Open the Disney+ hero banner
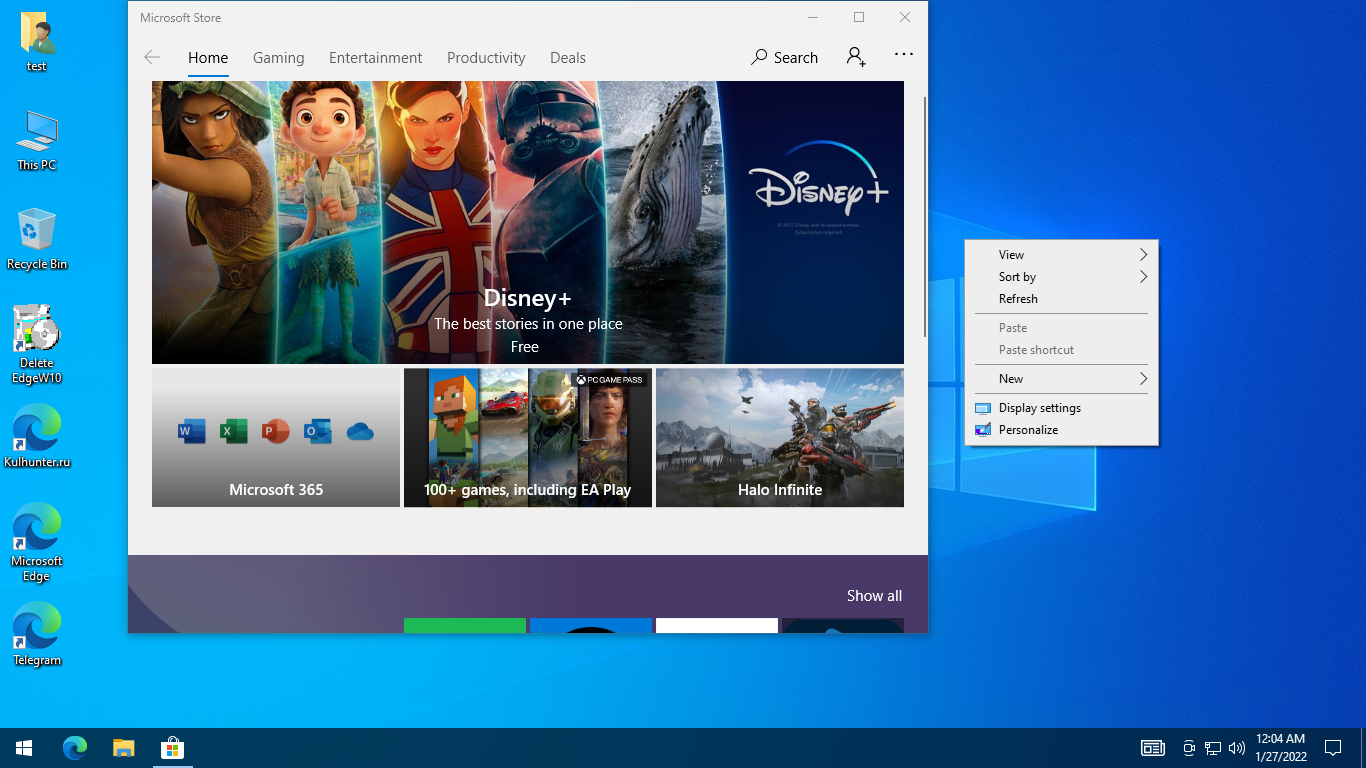1366x768 pixels. pyautogui.click(x=528, y=223)
